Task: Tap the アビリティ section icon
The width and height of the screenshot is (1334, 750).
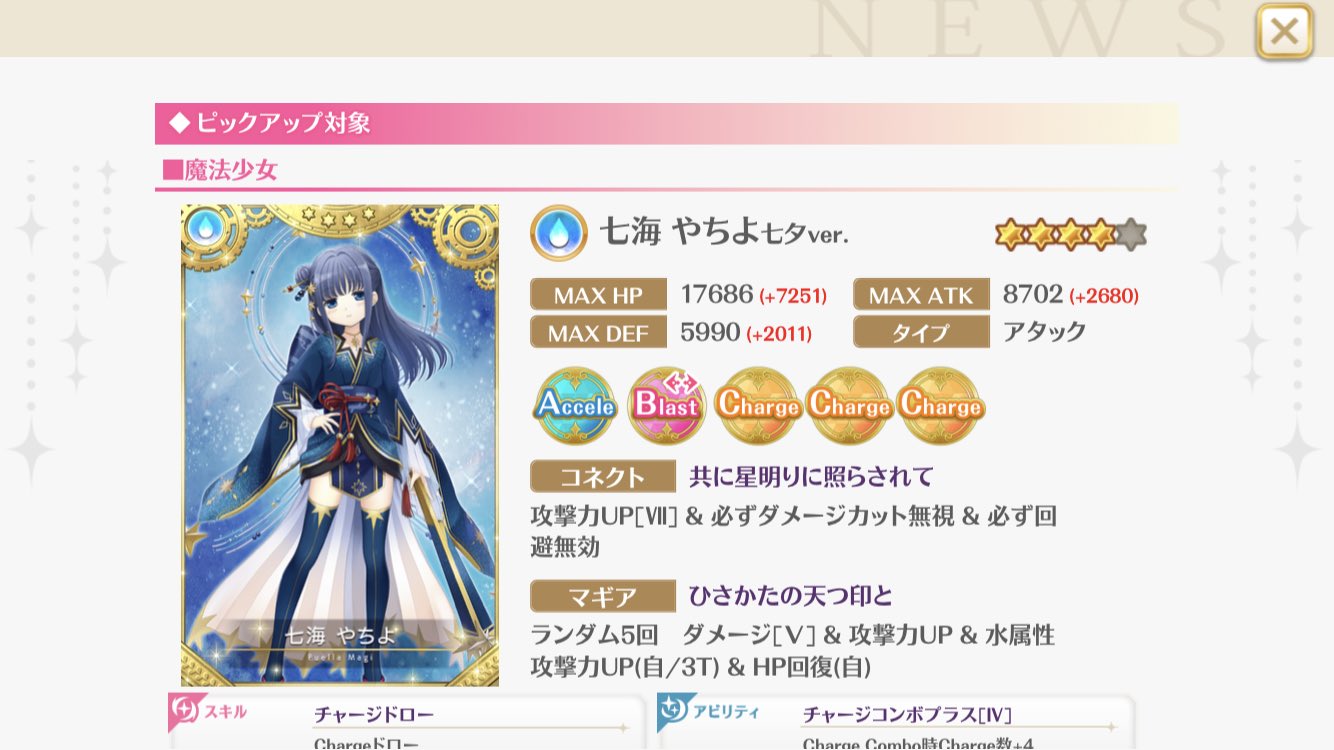Action: (x=677, y=712)
